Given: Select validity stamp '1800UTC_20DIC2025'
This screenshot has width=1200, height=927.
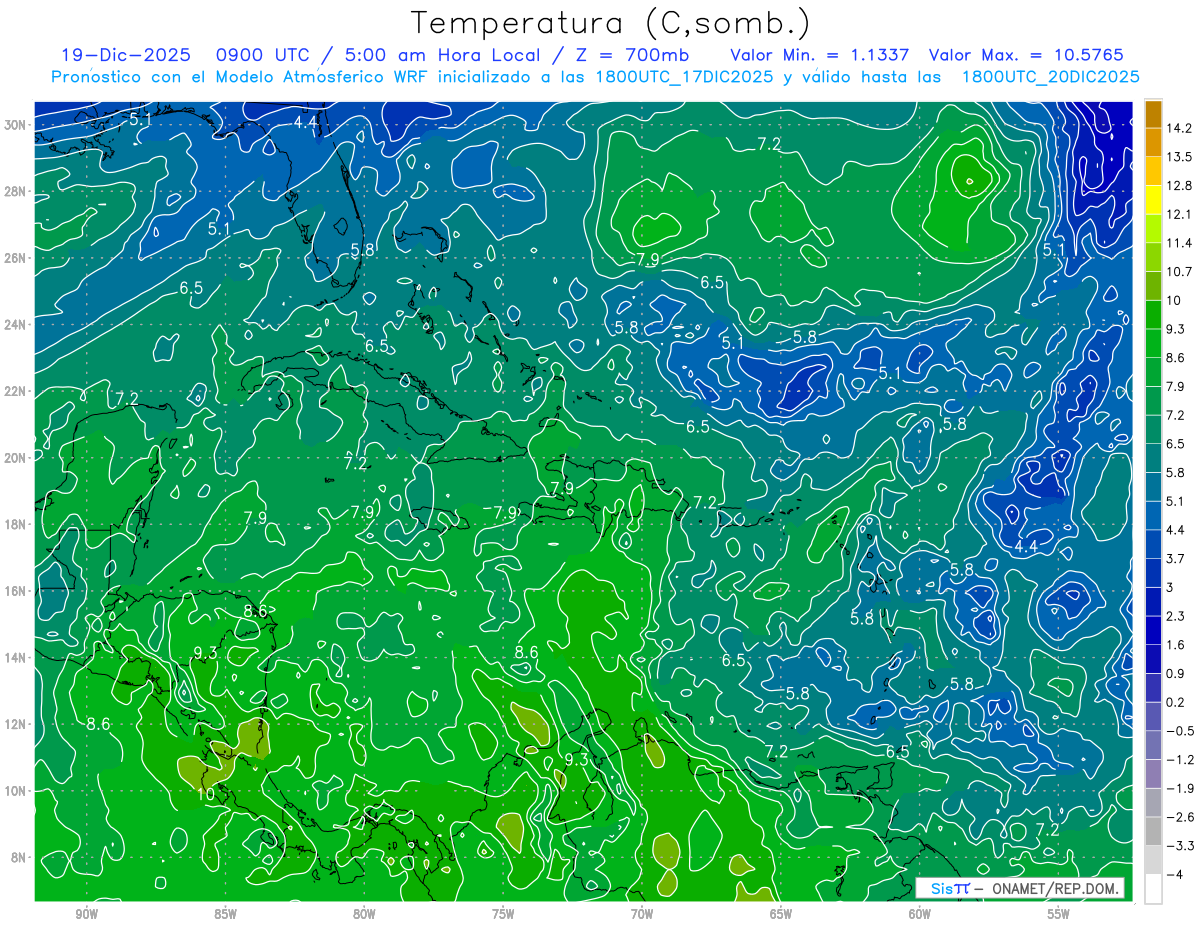Looking at the screenshot, I should pos(1050,76).
